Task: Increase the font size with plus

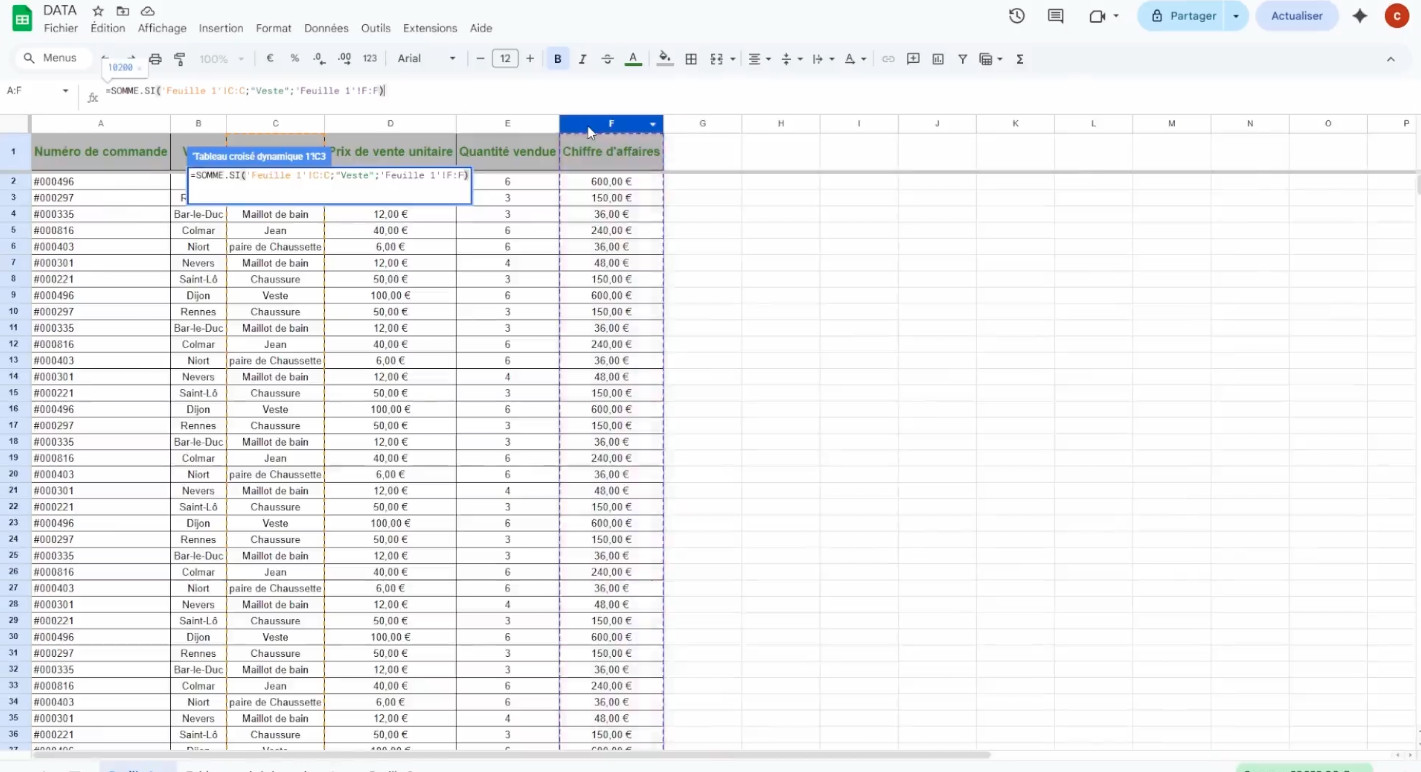Action: [530, 59]
